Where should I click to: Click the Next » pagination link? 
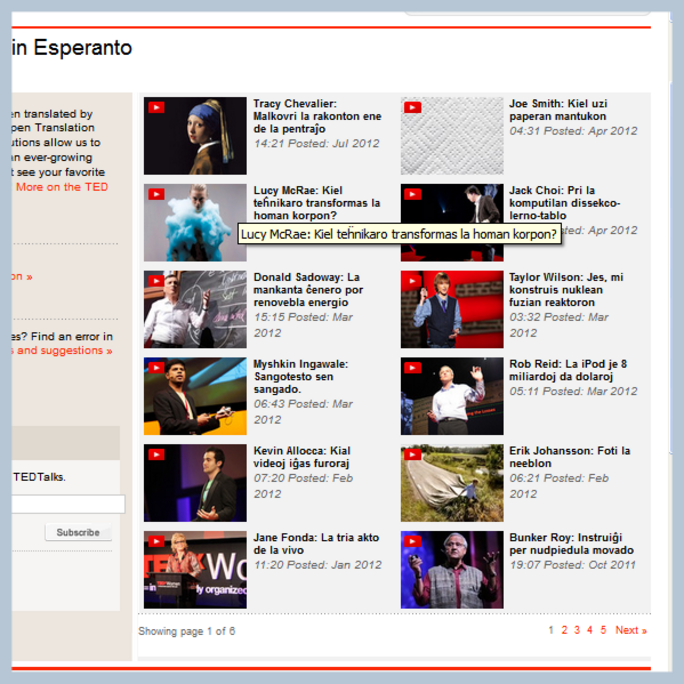tap(631, 630)
